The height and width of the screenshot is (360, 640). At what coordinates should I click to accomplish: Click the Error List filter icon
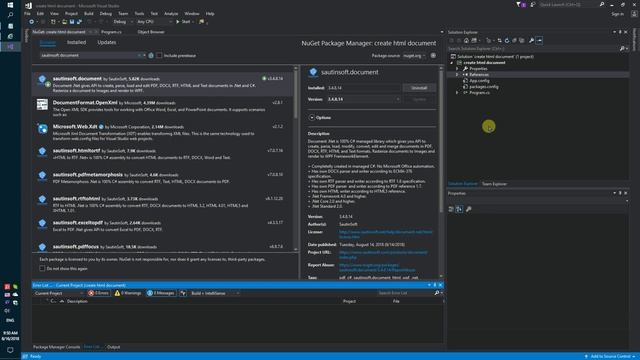point(183,293)
